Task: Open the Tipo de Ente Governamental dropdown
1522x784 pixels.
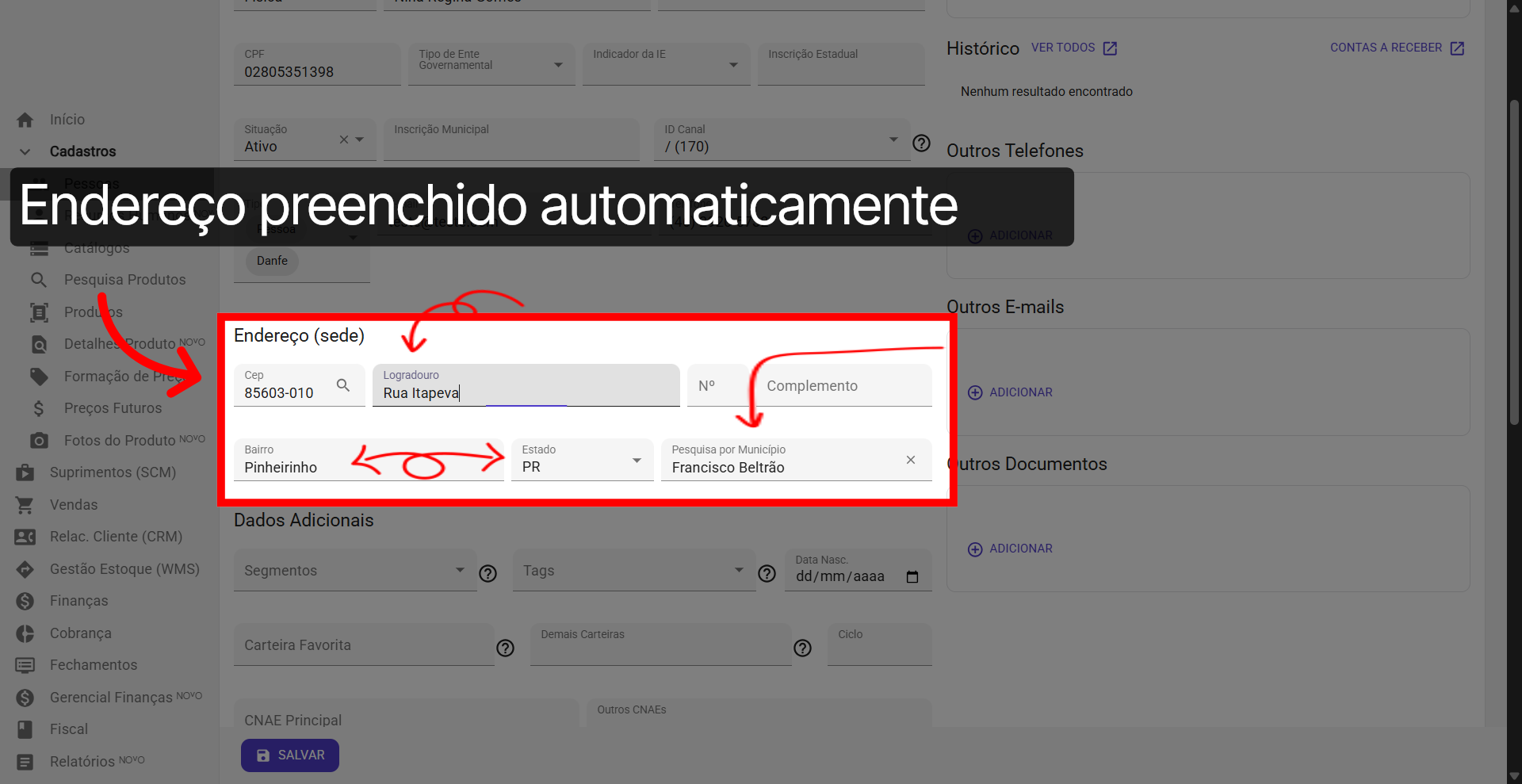Action: coord(558,64)
